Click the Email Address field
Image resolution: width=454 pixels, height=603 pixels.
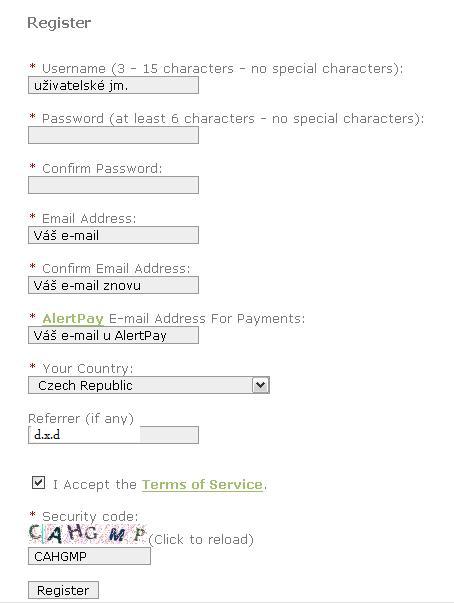[x=113, y=235]
